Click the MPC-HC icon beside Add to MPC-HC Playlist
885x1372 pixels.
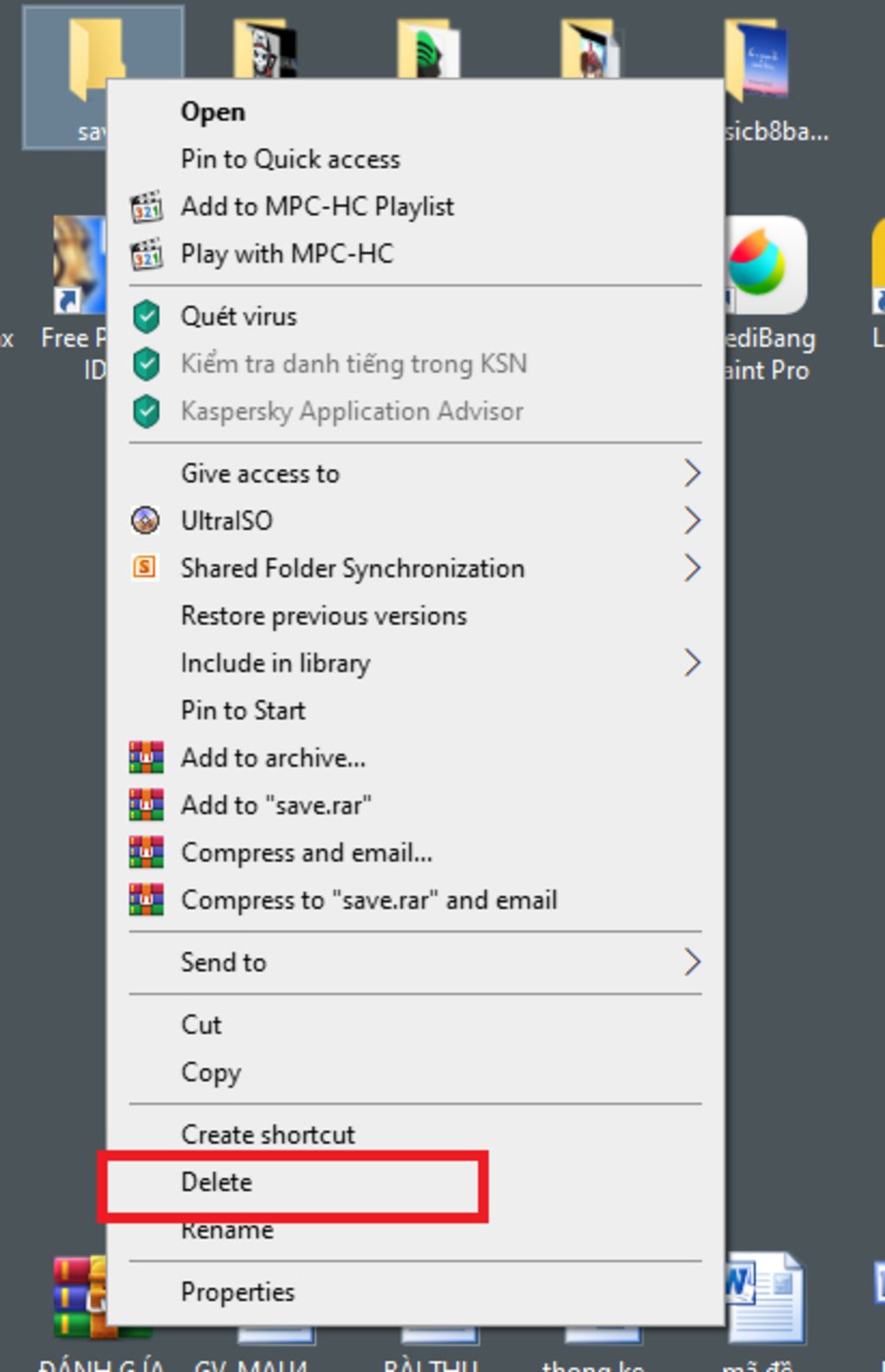146,207
